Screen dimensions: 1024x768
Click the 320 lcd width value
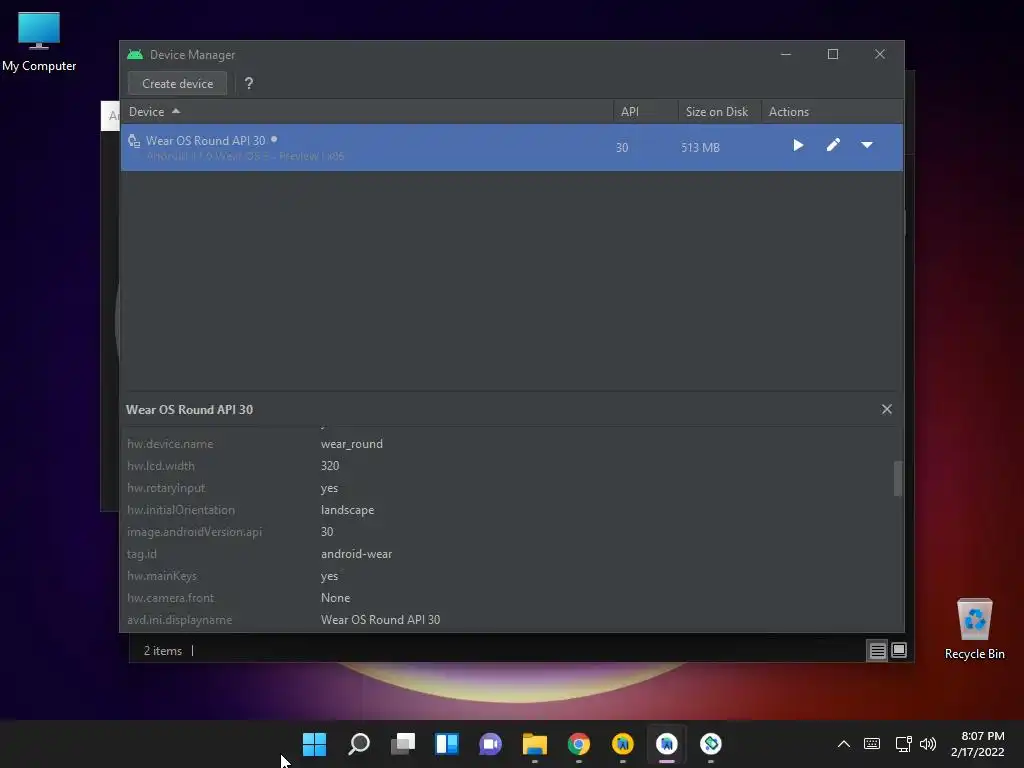click(330, 466)
